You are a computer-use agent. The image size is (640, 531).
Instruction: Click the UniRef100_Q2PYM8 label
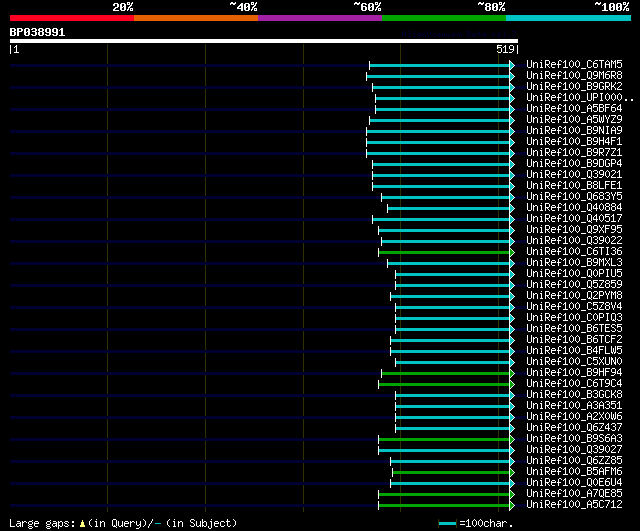pyautogui.click(x=574, y=296)
